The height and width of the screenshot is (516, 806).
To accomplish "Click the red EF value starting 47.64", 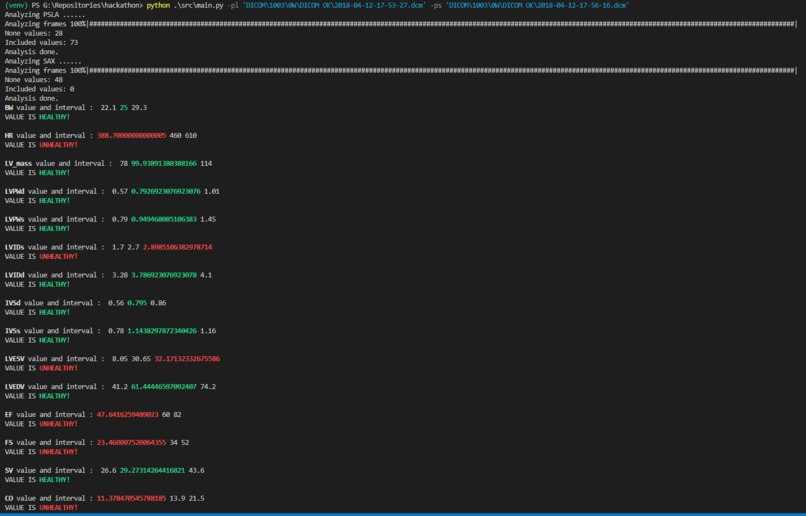I will tap(127, 415).
